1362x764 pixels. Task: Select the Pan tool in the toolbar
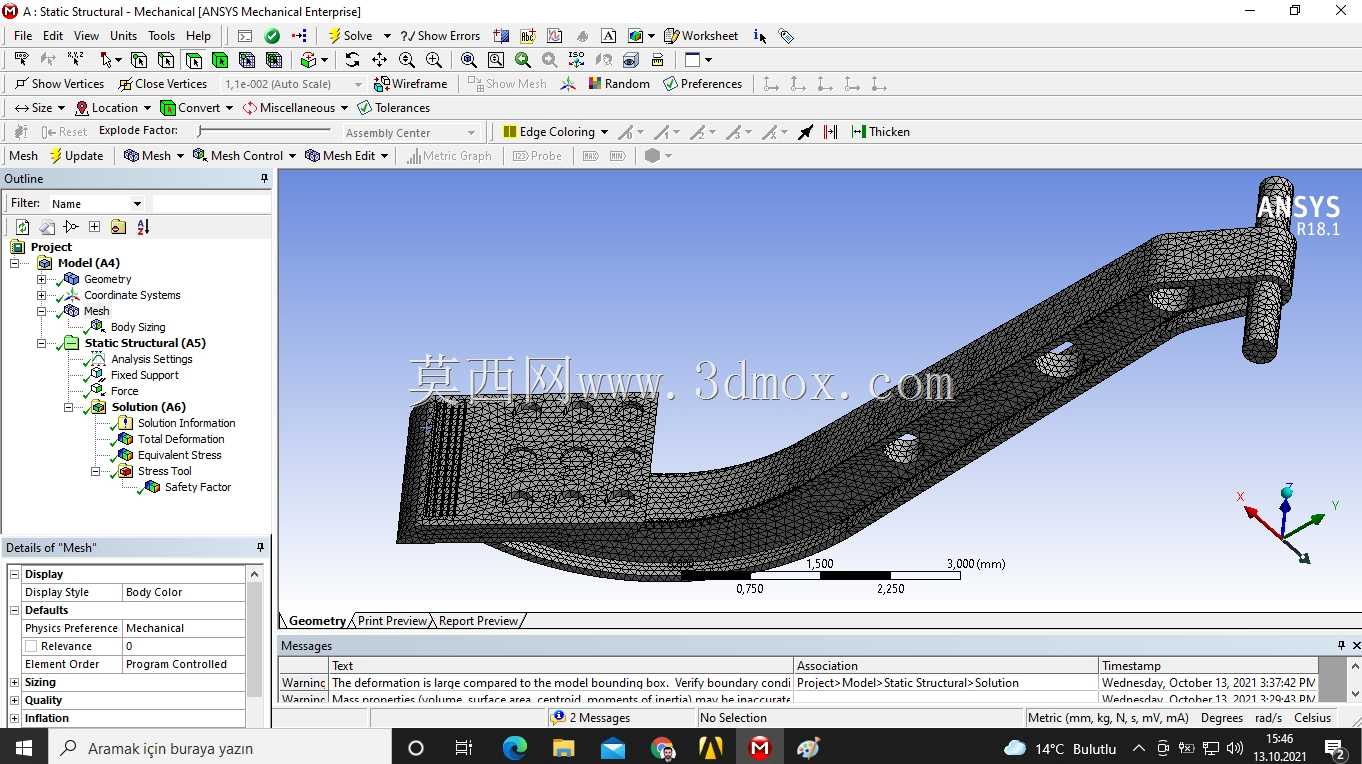[379, 60]
